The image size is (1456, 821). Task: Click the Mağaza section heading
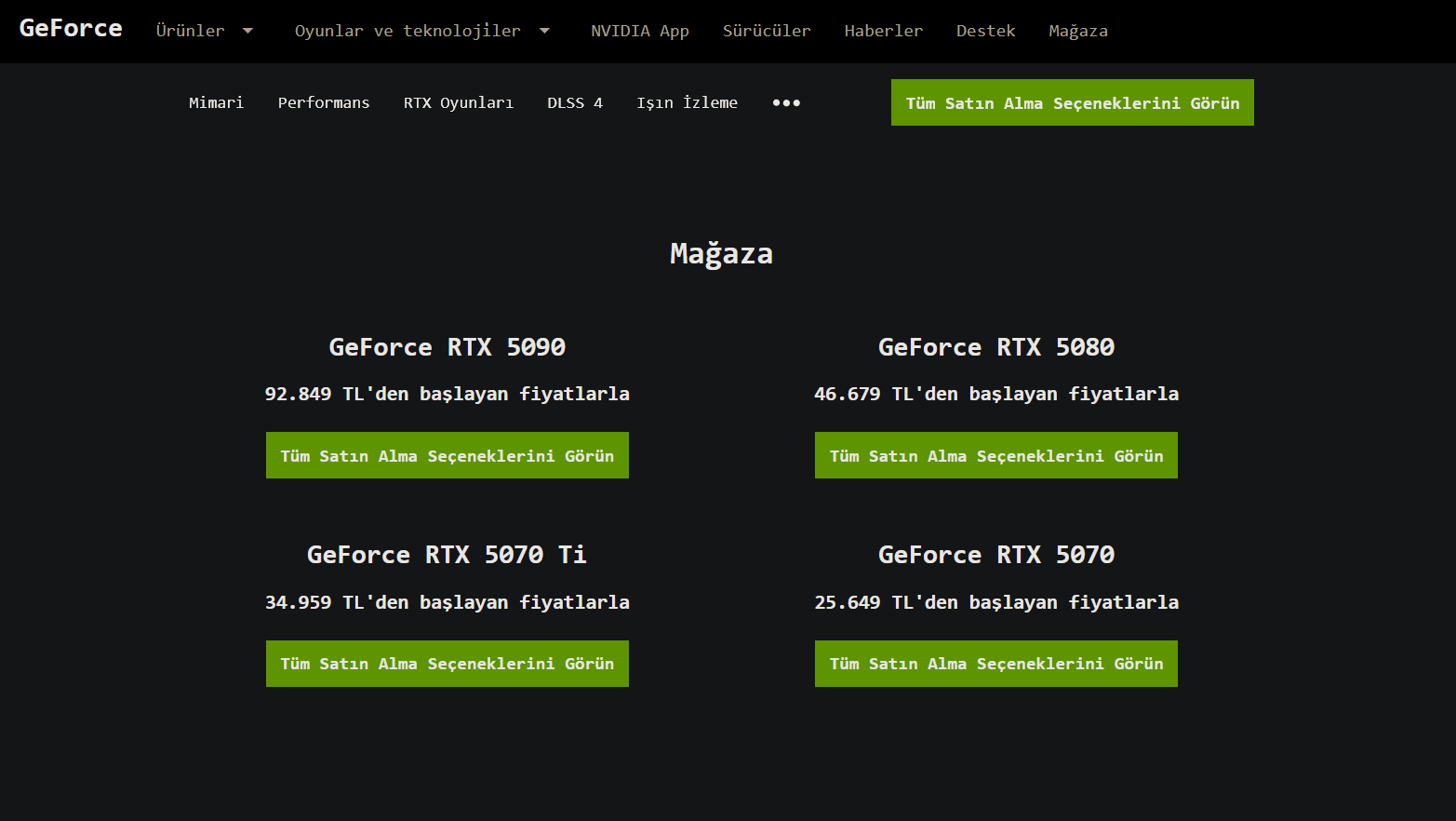click(722, 254)
